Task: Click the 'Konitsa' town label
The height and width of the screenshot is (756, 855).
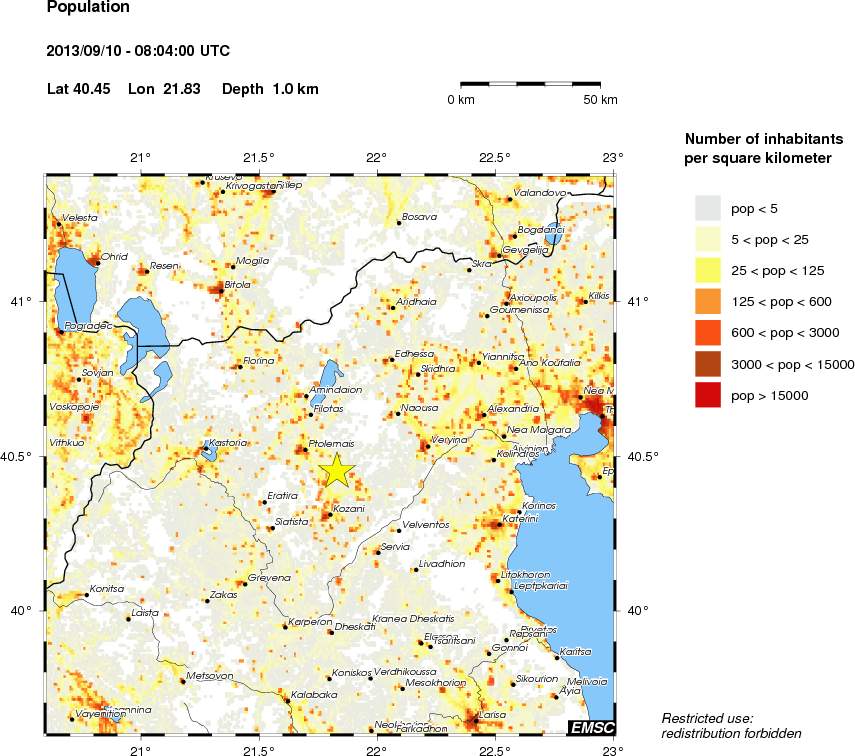Action: 107,589
